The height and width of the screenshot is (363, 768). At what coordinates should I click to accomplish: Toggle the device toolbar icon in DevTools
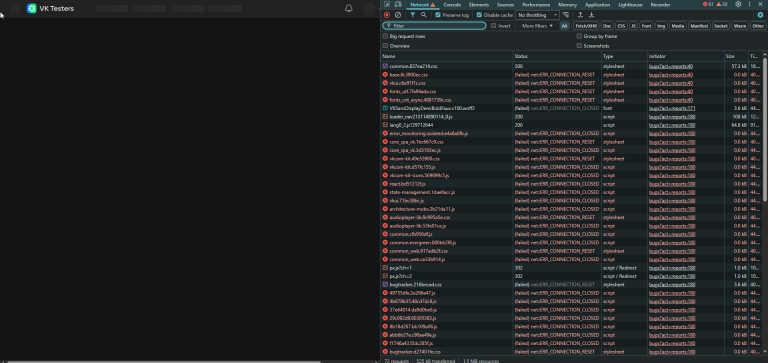(398, 4)
